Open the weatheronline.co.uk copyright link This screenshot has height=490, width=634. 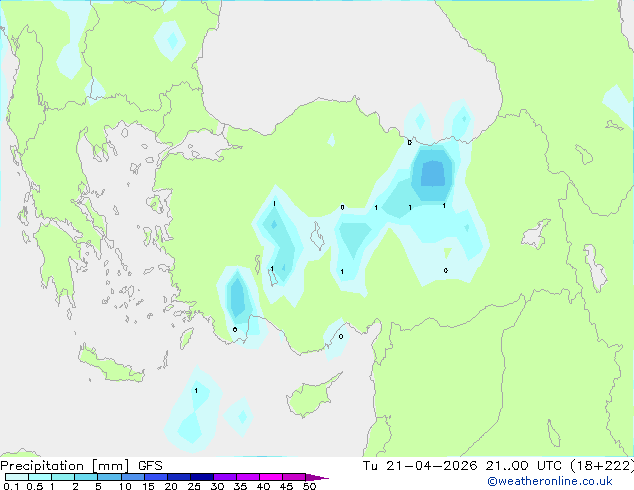[x=550, y=481]
